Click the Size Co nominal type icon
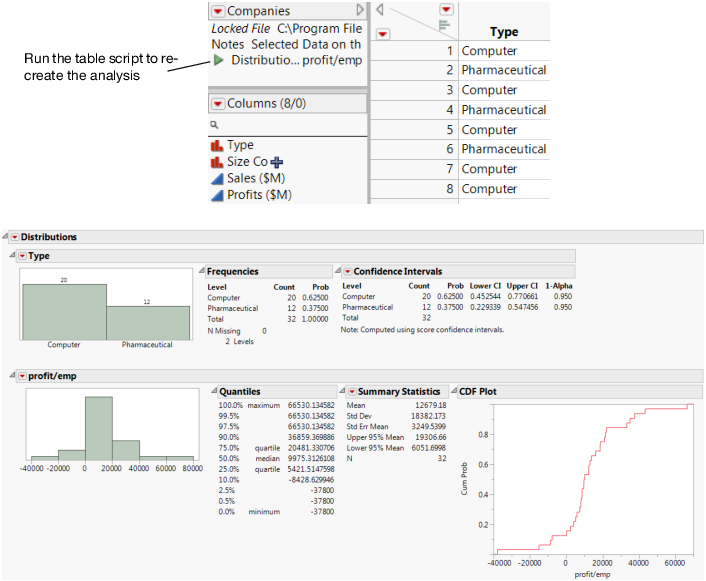Image resolution: width=706 pixels, height=581 pixels. pos(217,162)
